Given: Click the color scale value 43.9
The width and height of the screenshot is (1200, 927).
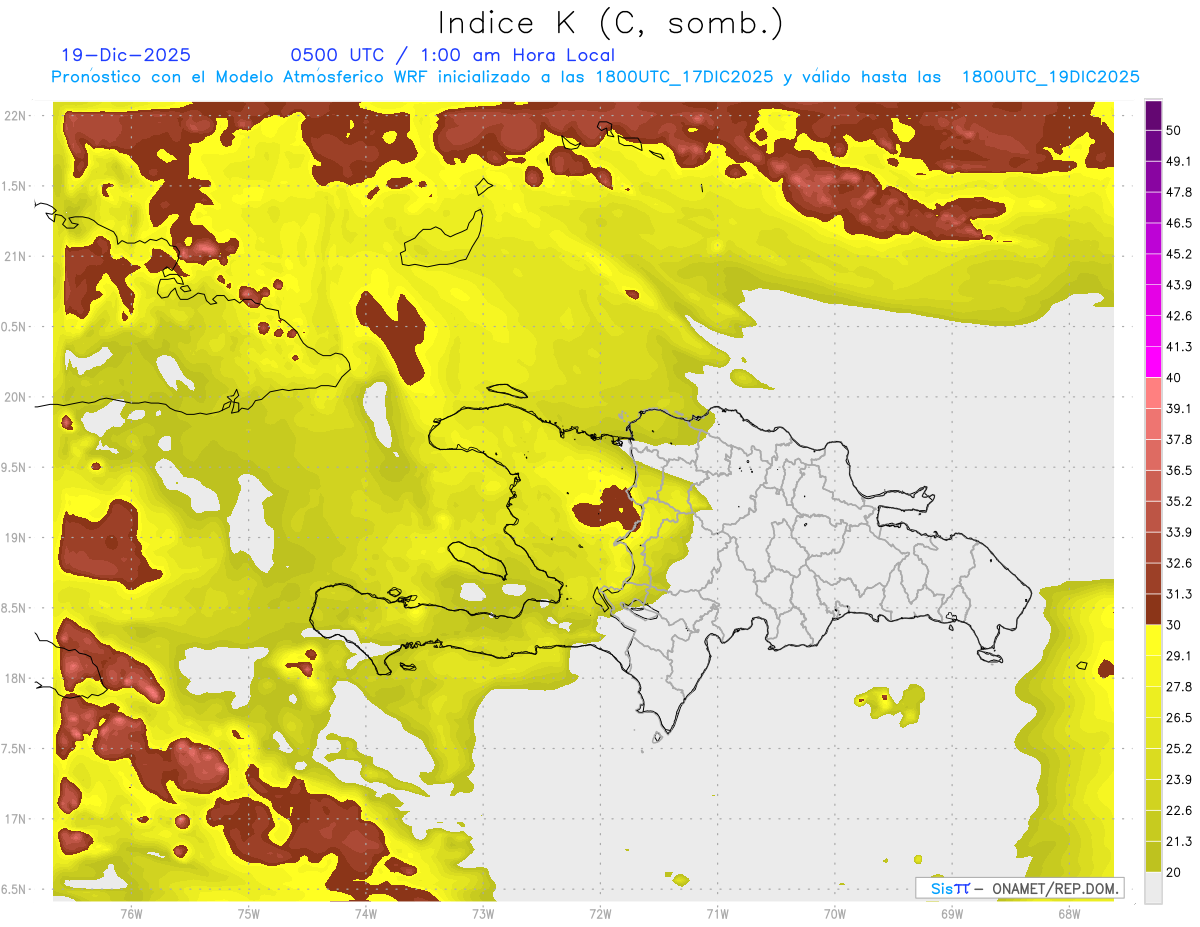Looking at the screenshot, I should pyautogui.click(x=1178, y=285).
